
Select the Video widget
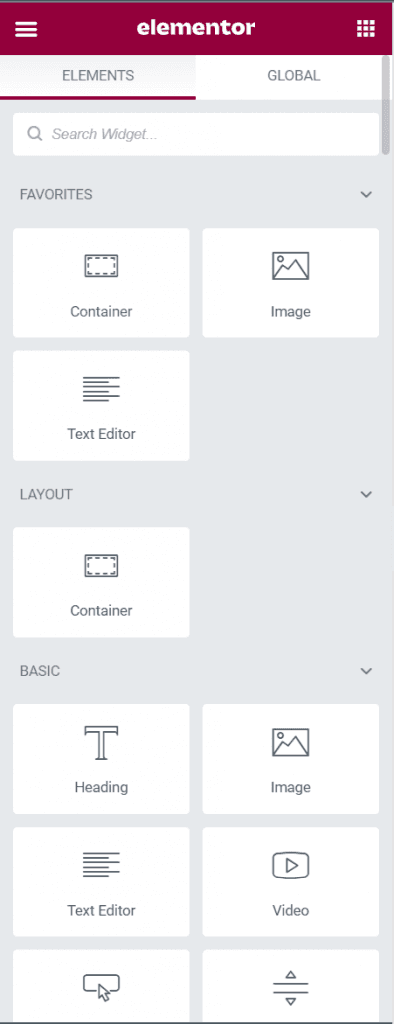(291, 882)
